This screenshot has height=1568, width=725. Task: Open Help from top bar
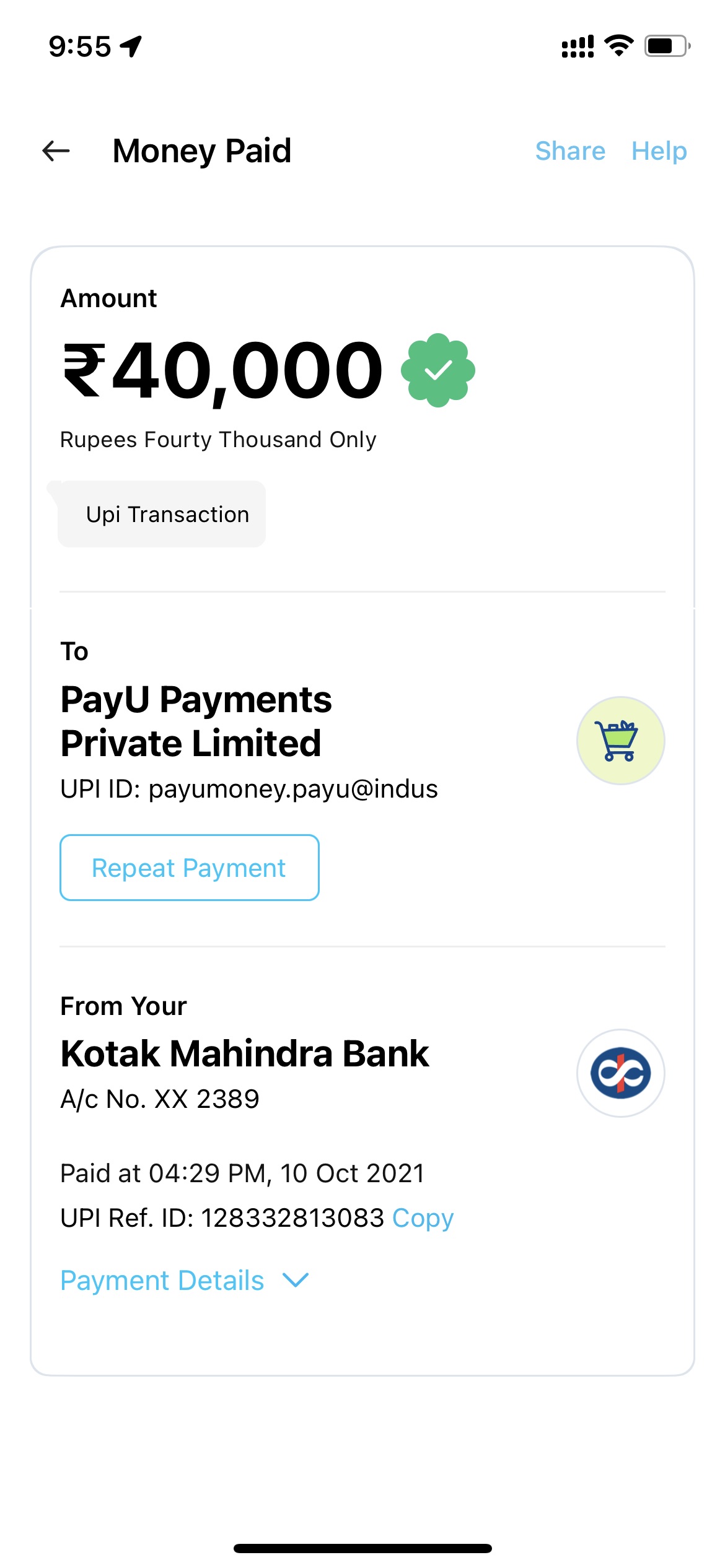pyautogui.click(x=659, y=151)
